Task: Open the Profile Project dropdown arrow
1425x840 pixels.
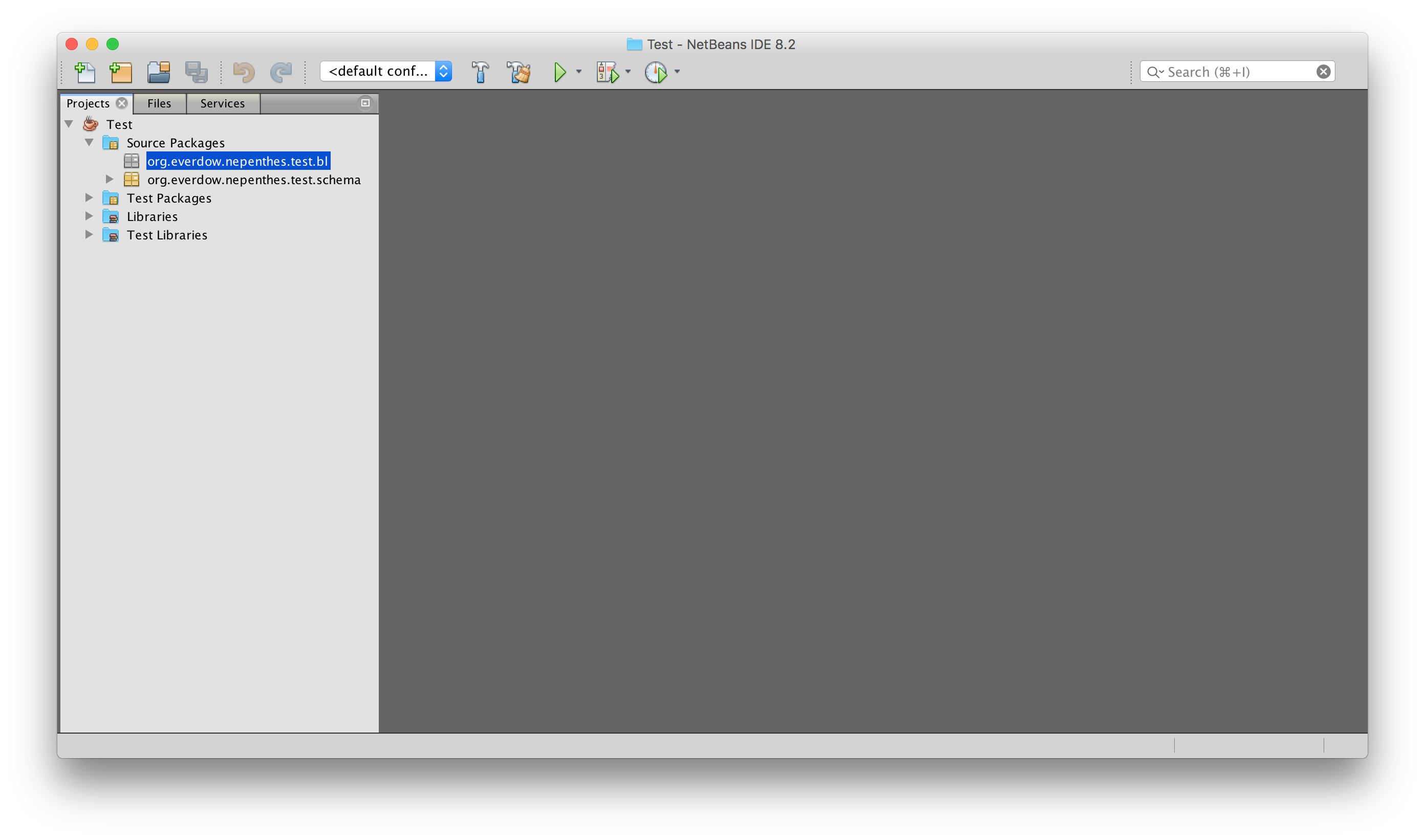Action: 677,72
